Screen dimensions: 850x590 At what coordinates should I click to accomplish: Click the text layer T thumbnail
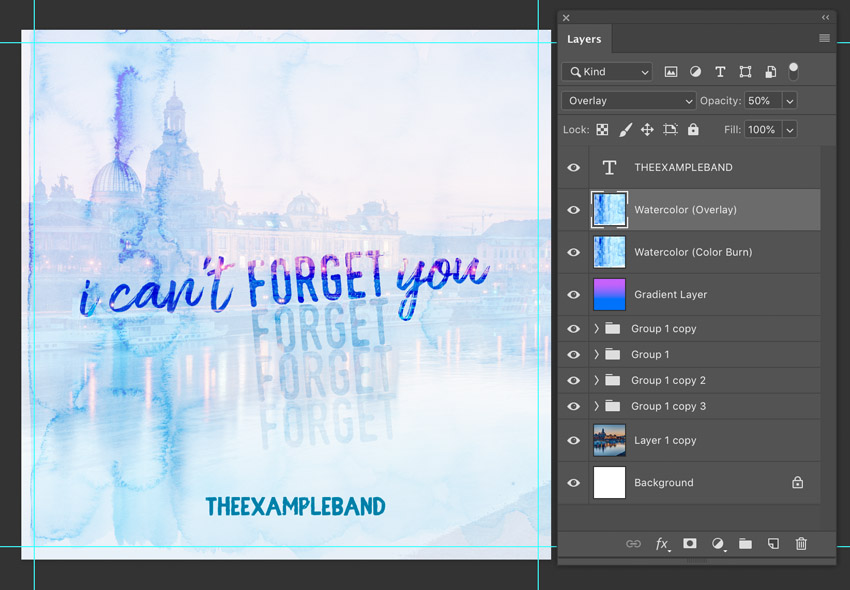pos(609,168)
